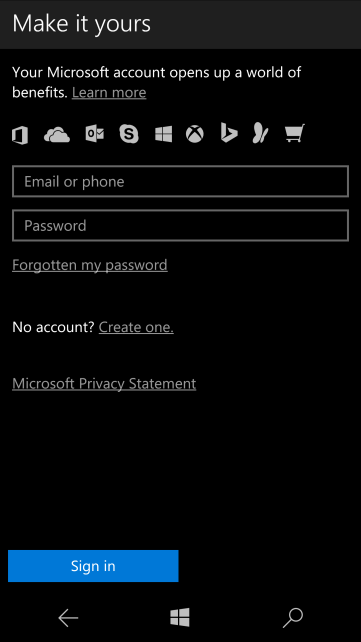Click the MSN butterfly icon
This screenshot has height=642, width=361.
coord(260,133)
